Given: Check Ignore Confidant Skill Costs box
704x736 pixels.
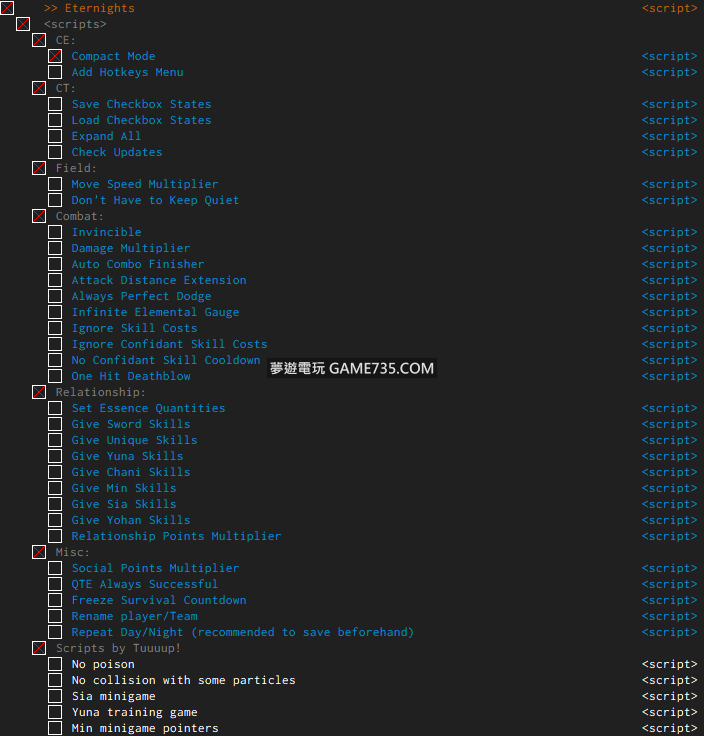Looking at the screenshot, I should pos(55,344).
